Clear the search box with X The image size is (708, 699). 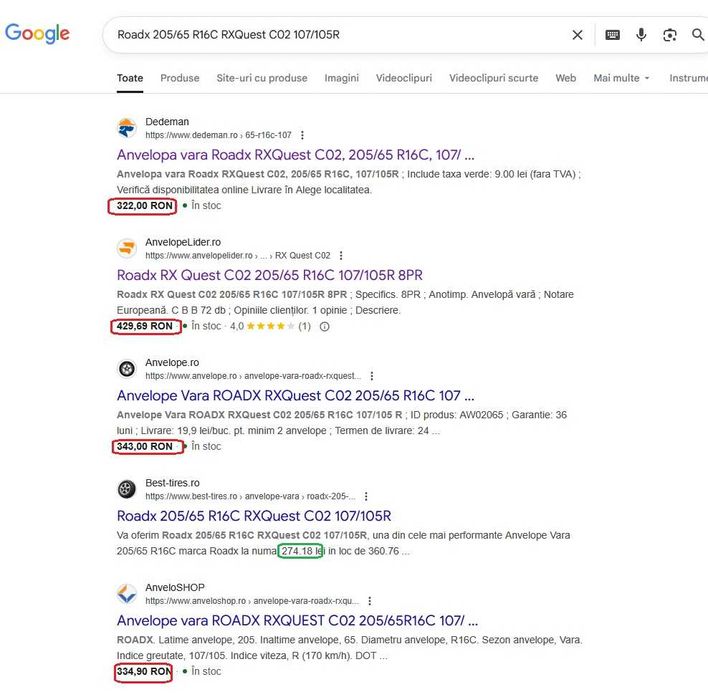(577, 35)
